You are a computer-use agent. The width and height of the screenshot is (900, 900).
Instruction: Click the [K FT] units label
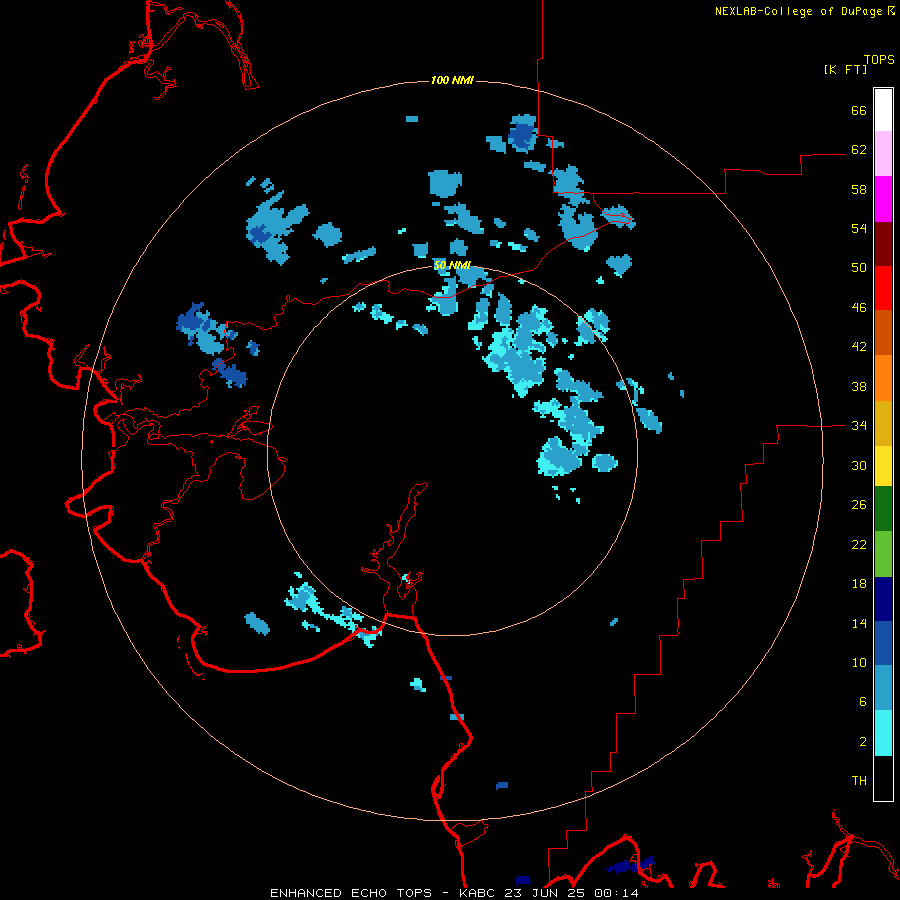(845, 69)
